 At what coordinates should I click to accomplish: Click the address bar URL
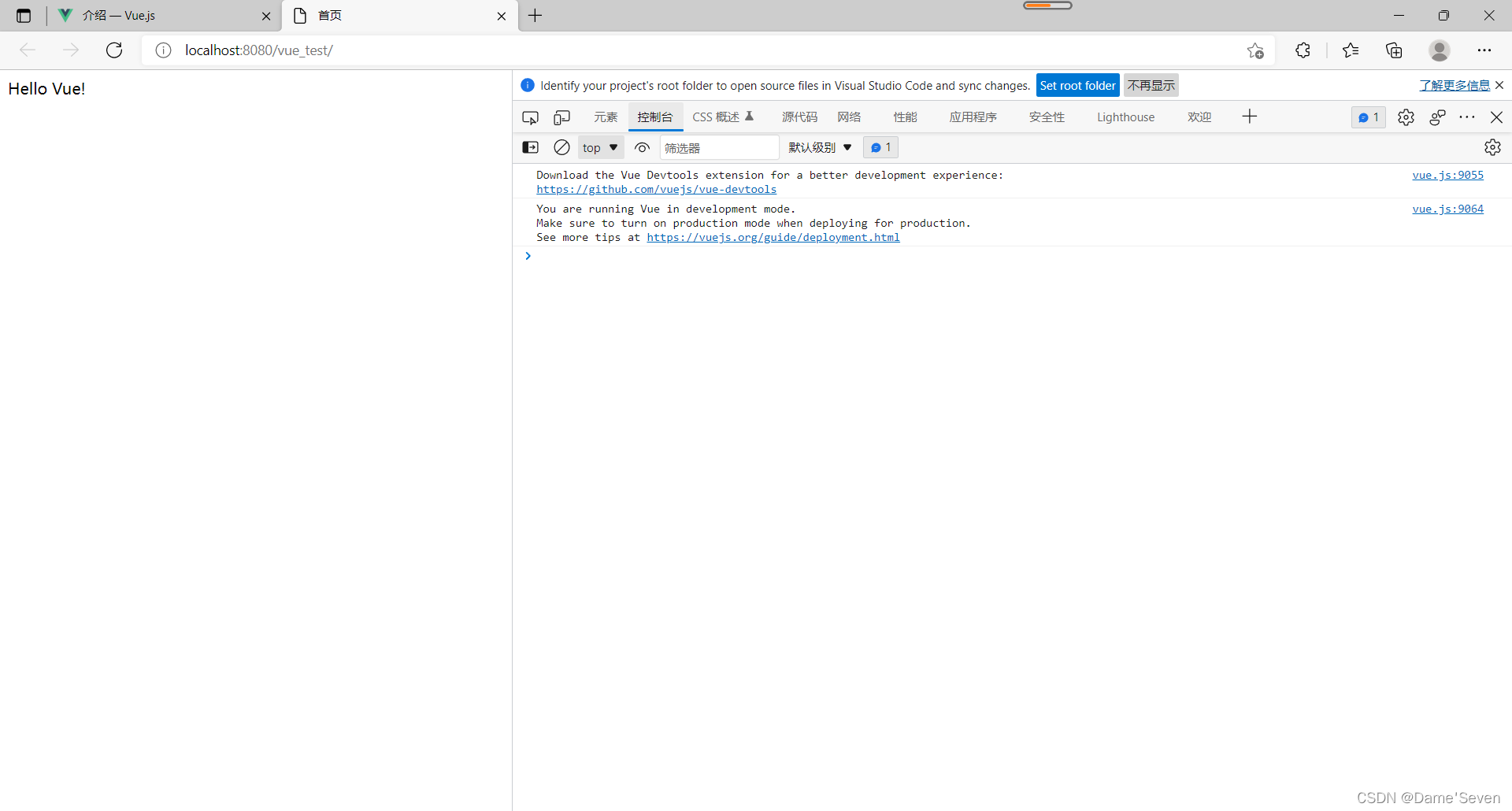[259, 50]
